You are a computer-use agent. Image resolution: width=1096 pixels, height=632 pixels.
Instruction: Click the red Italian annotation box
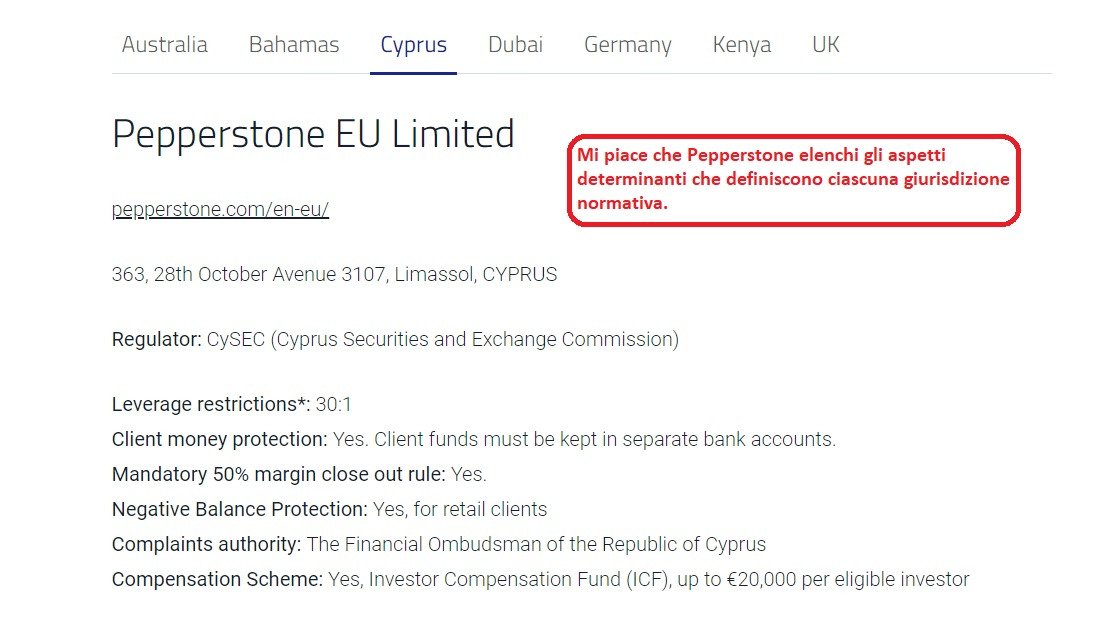pos(793,180)
